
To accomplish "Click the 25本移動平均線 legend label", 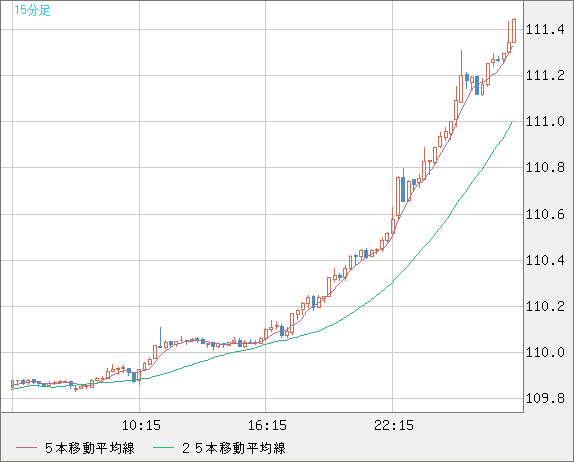I will coord(234,448).
